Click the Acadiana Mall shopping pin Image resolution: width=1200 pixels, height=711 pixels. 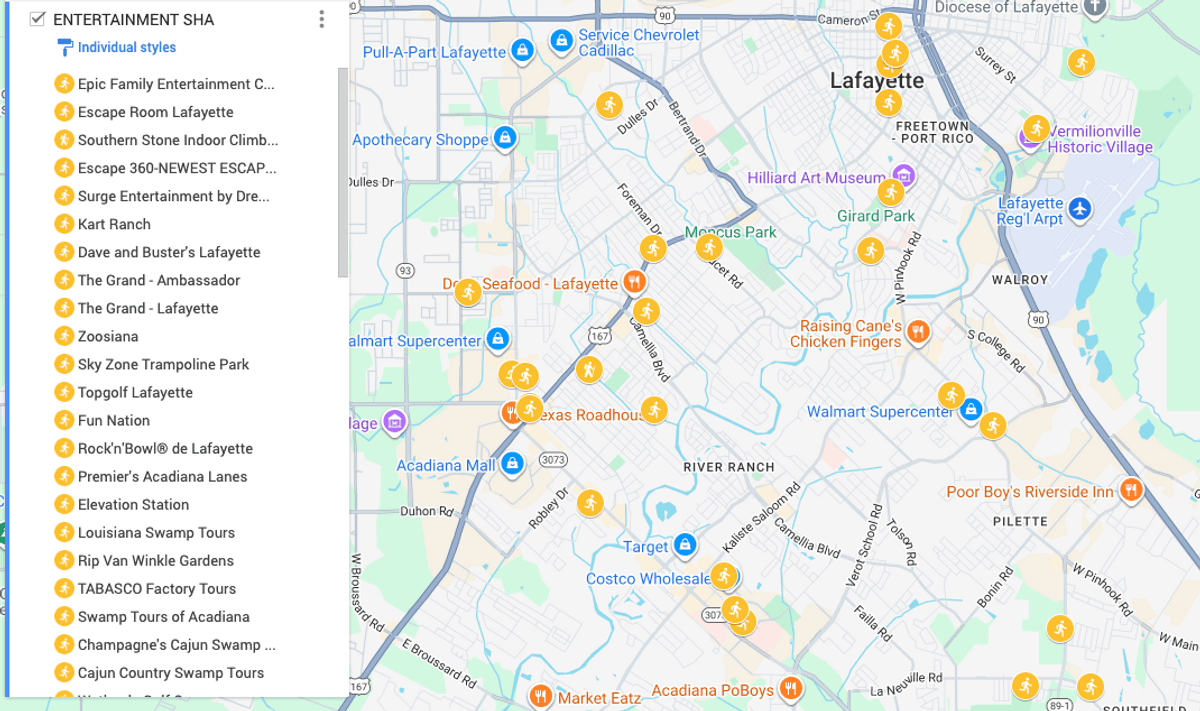[512, 464]
